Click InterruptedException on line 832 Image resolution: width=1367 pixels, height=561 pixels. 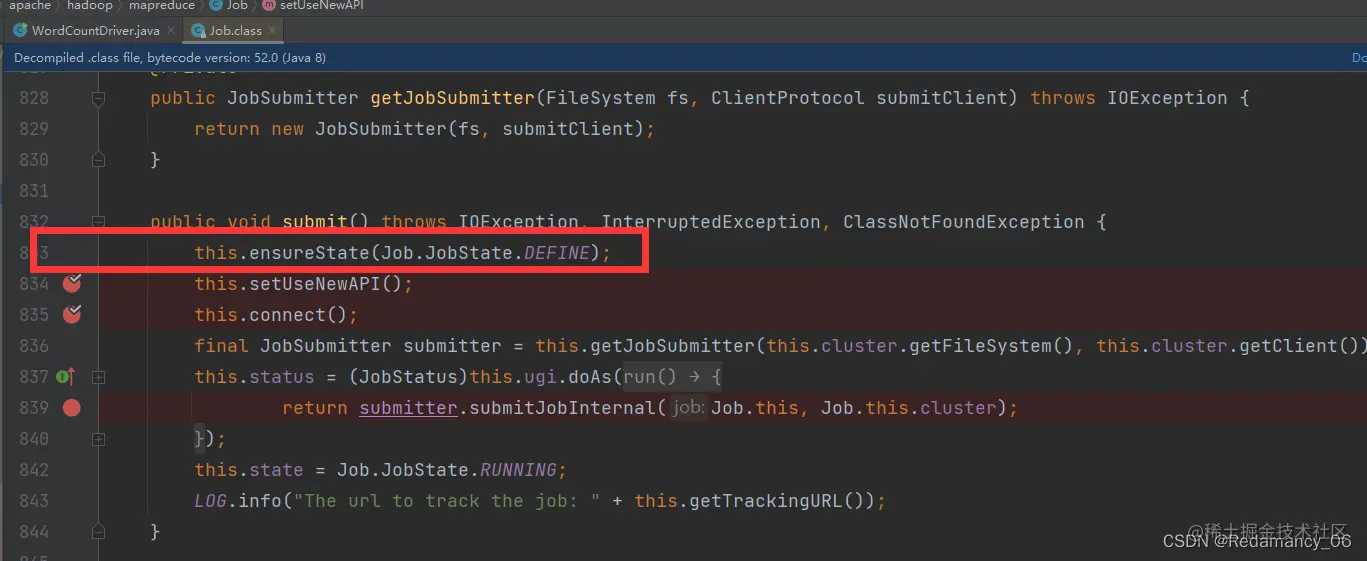coord(711,222)
